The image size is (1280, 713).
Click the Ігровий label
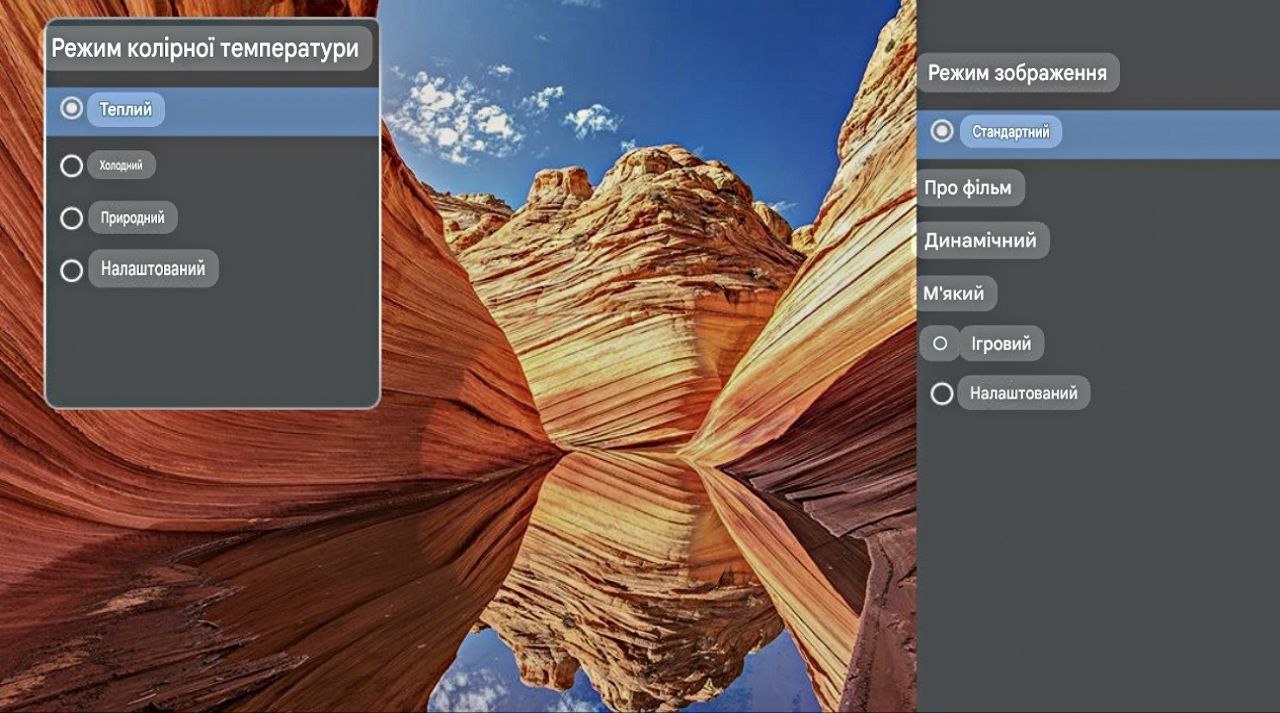pyautogui.click(x=1002, y=343)
